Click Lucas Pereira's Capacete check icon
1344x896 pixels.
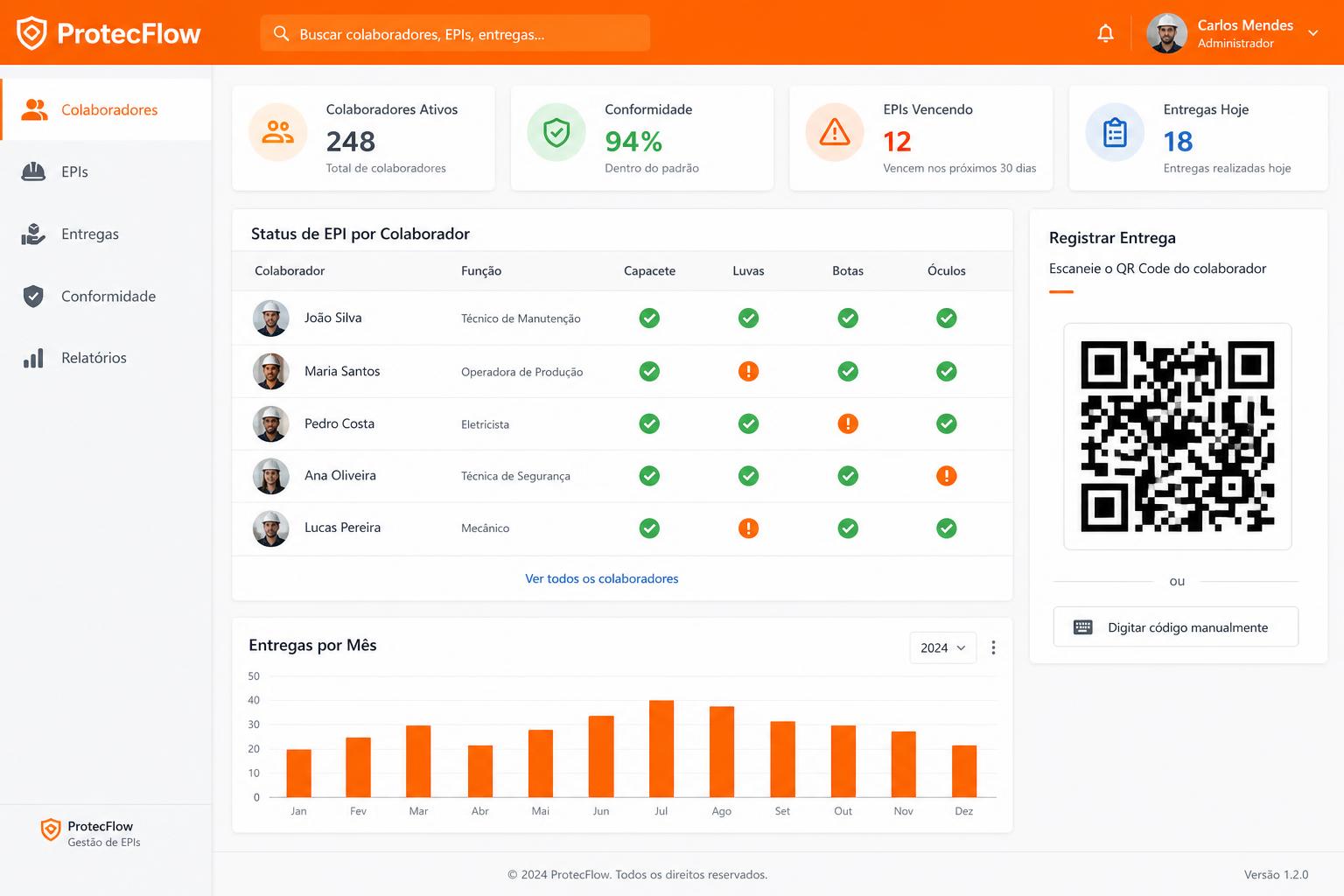pos(649,528)
